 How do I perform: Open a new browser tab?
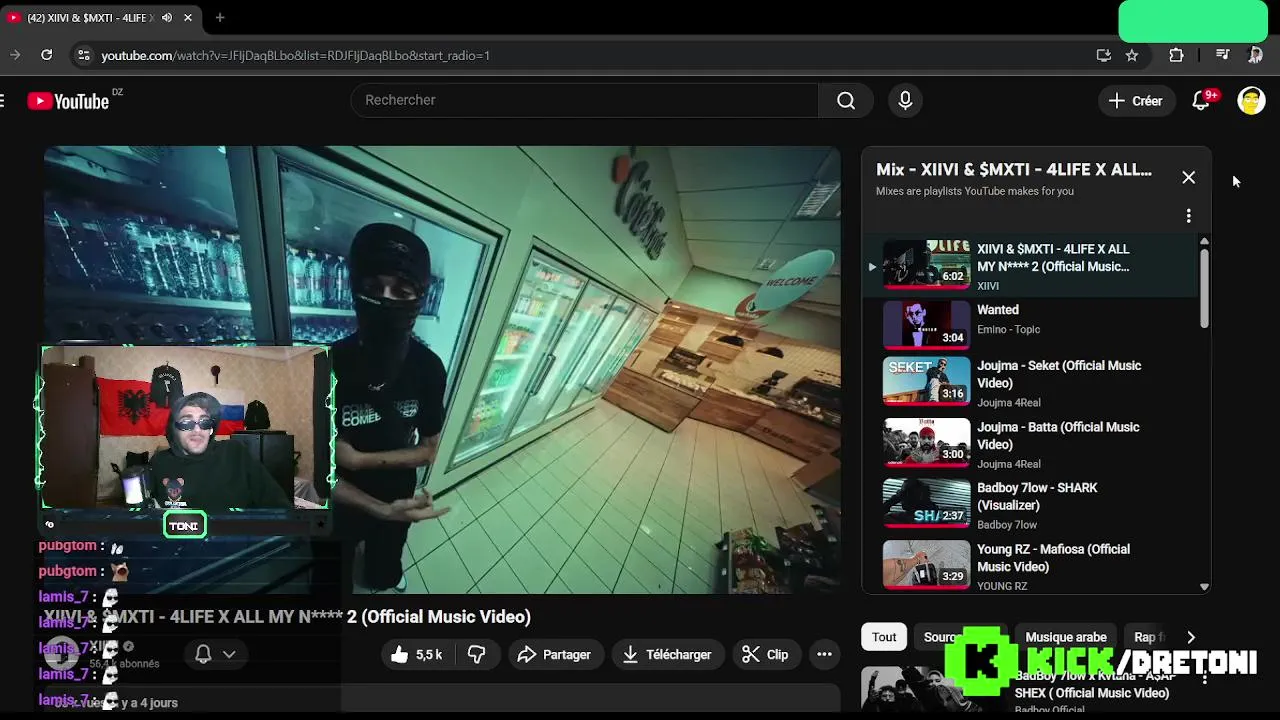220,17
